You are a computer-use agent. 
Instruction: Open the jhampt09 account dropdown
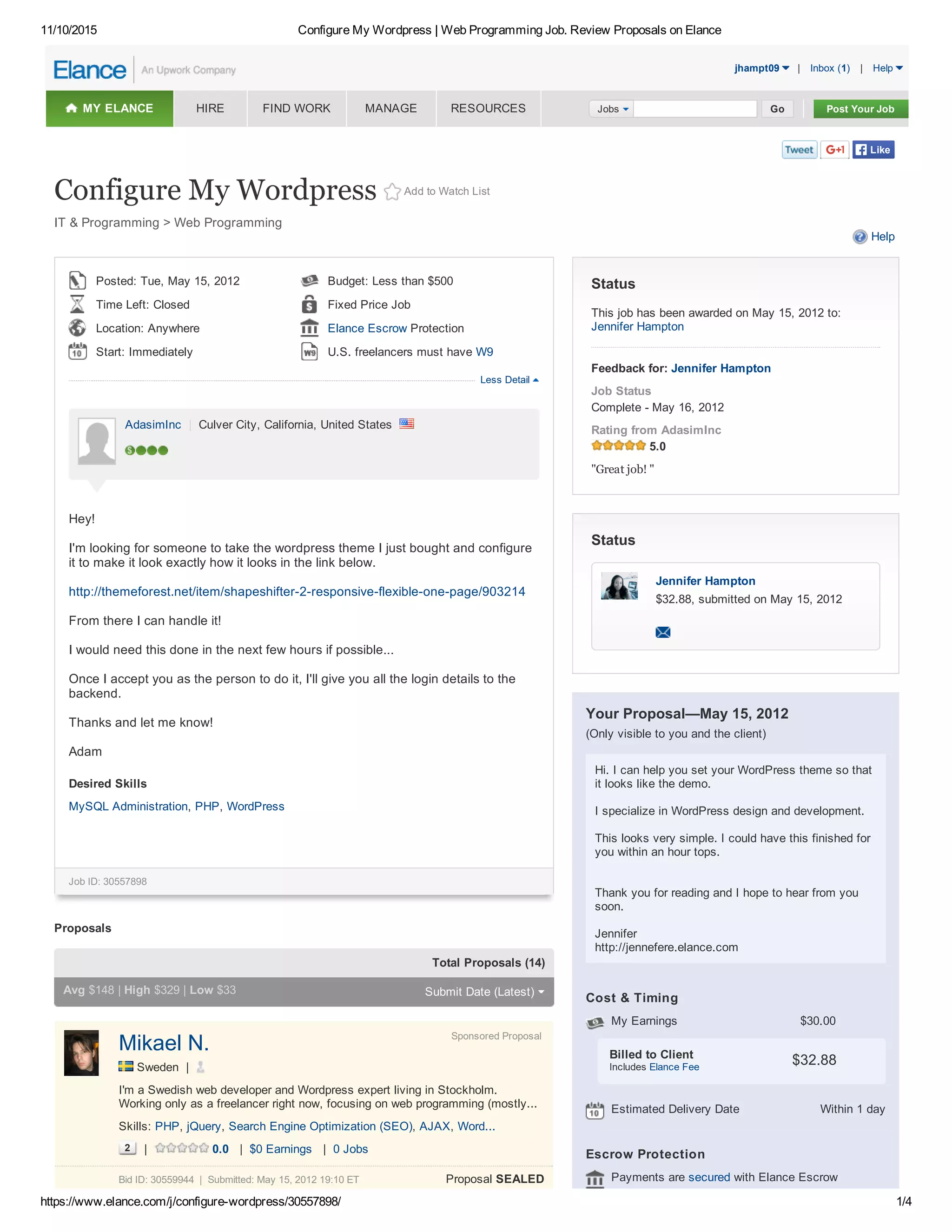pyautogui.click(x=761, y=68)
